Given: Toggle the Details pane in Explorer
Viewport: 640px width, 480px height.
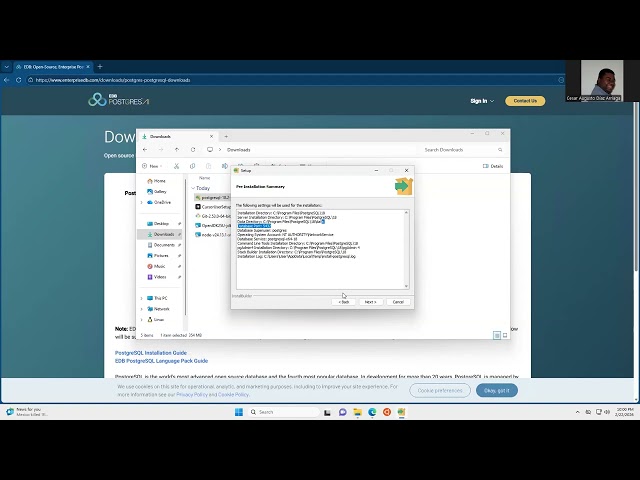Looking at the screenshot, I should 493,166.
